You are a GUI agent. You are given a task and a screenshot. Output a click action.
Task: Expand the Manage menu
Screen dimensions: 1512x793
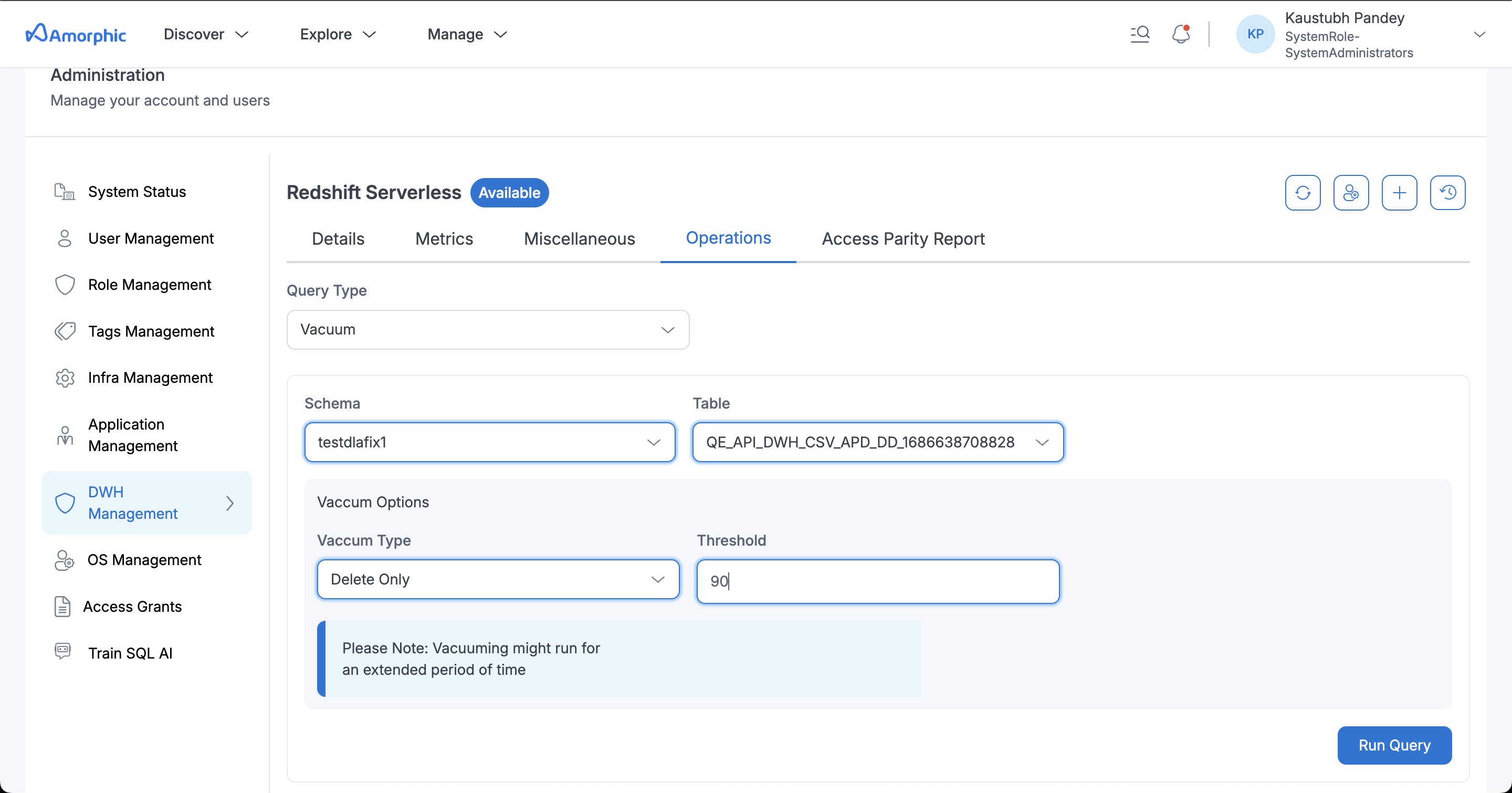(x=467, y=34)
